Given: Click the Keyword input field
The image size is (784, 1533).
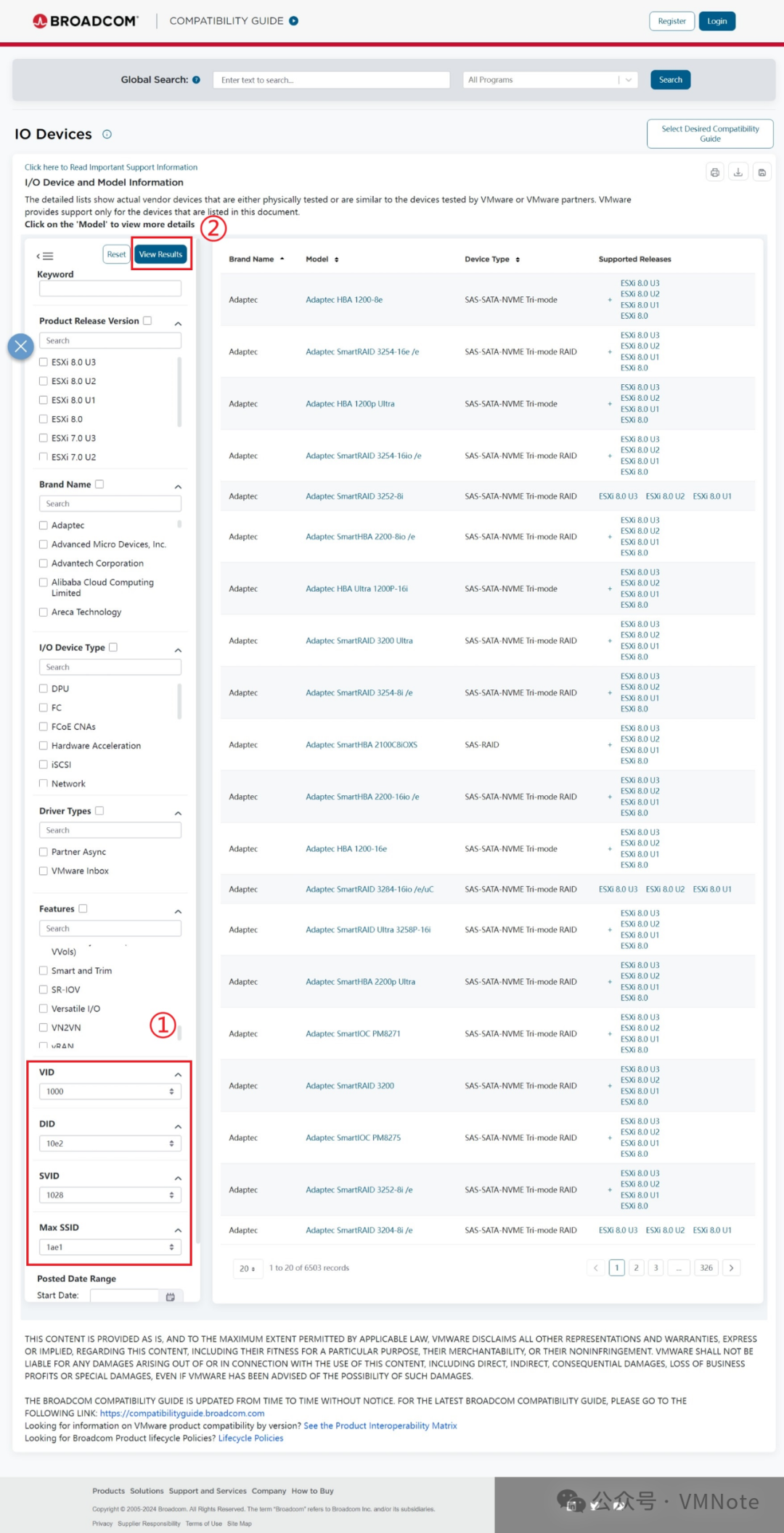Looking at the screenshot, I should coord(110,288).
